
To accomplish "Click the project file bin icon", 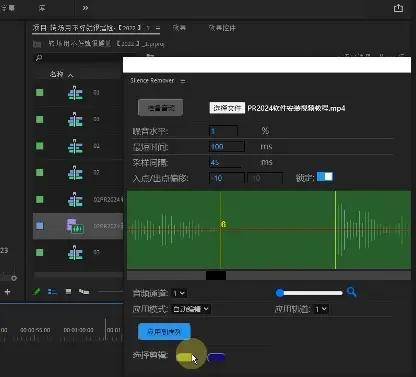I will tap(37, 44).
